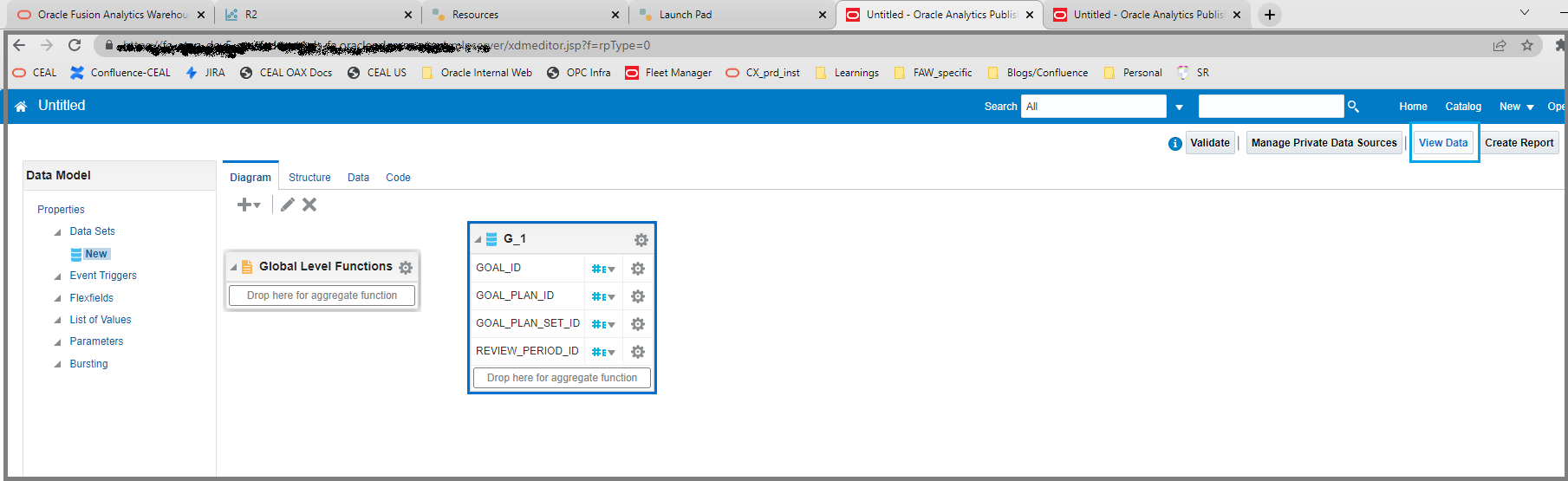The width and height of the screenshot is (1568, 481).
Task: Open data type dropdown for GOAL_ID
Action: (x=603, y=270)
